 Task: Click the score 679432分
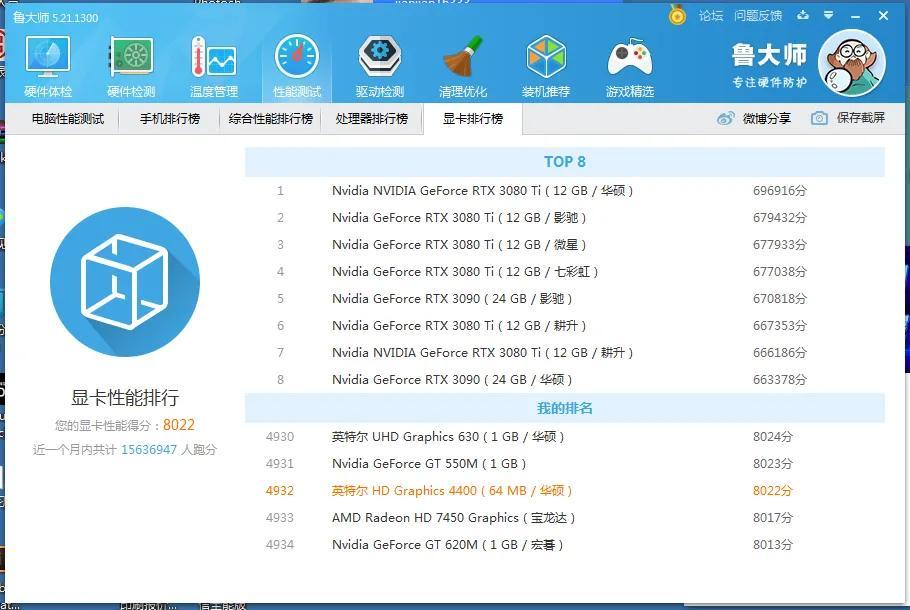780,218
